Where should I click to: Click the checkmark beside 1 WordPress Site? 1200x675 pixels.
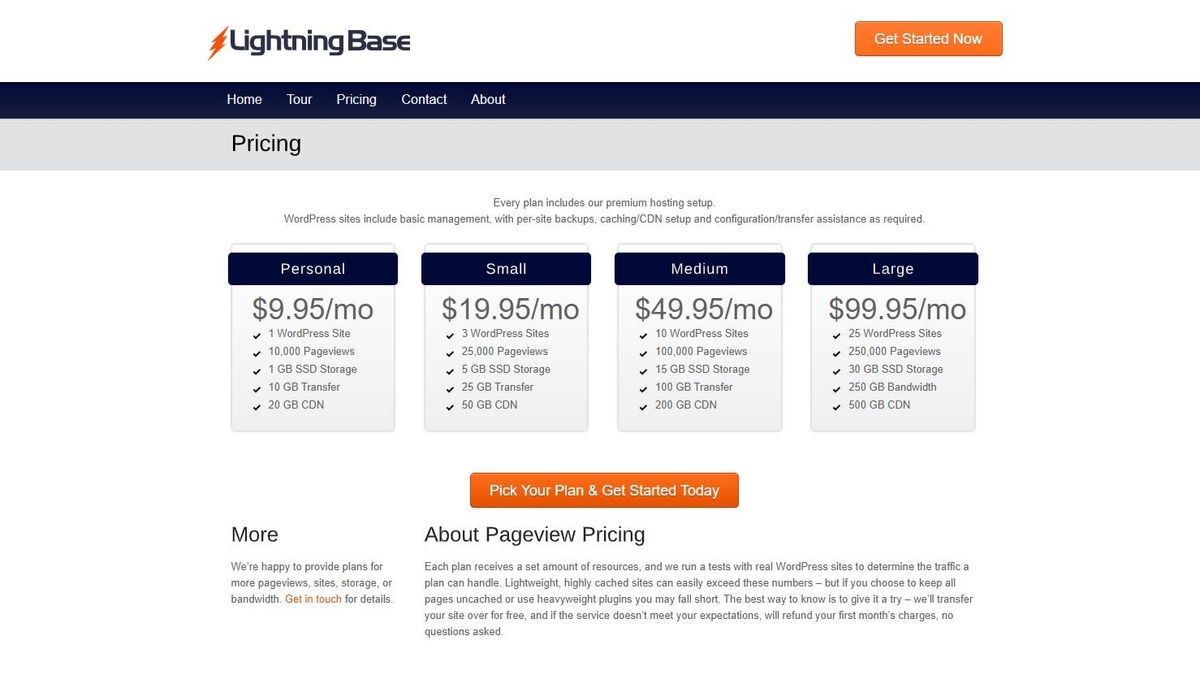coord(257,334)
